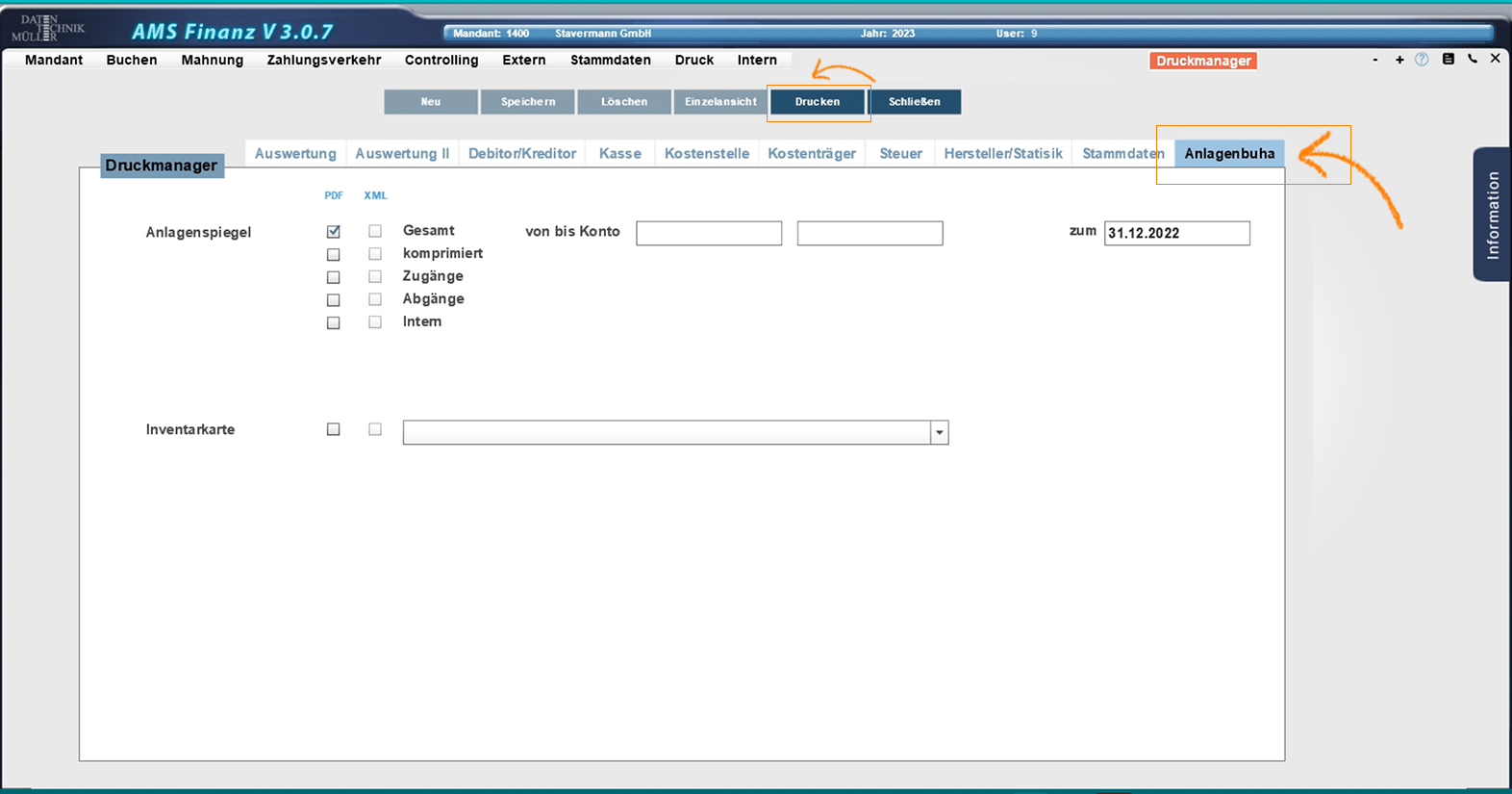
Task: Open the Zahlungsverkehr menu
Action: point(324,60)
